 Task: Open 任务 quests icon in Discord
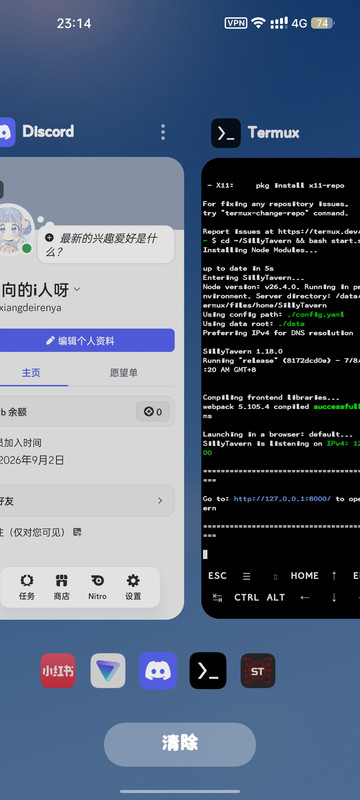pos(27,587)
